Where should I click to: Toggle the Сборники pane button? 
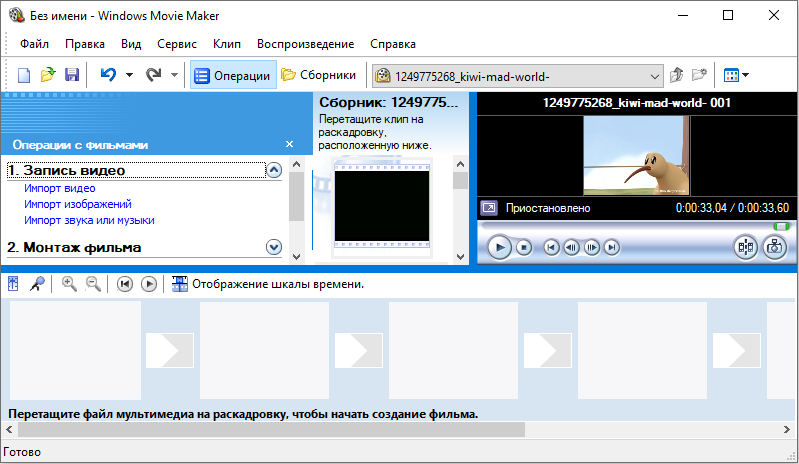(319, 75)
